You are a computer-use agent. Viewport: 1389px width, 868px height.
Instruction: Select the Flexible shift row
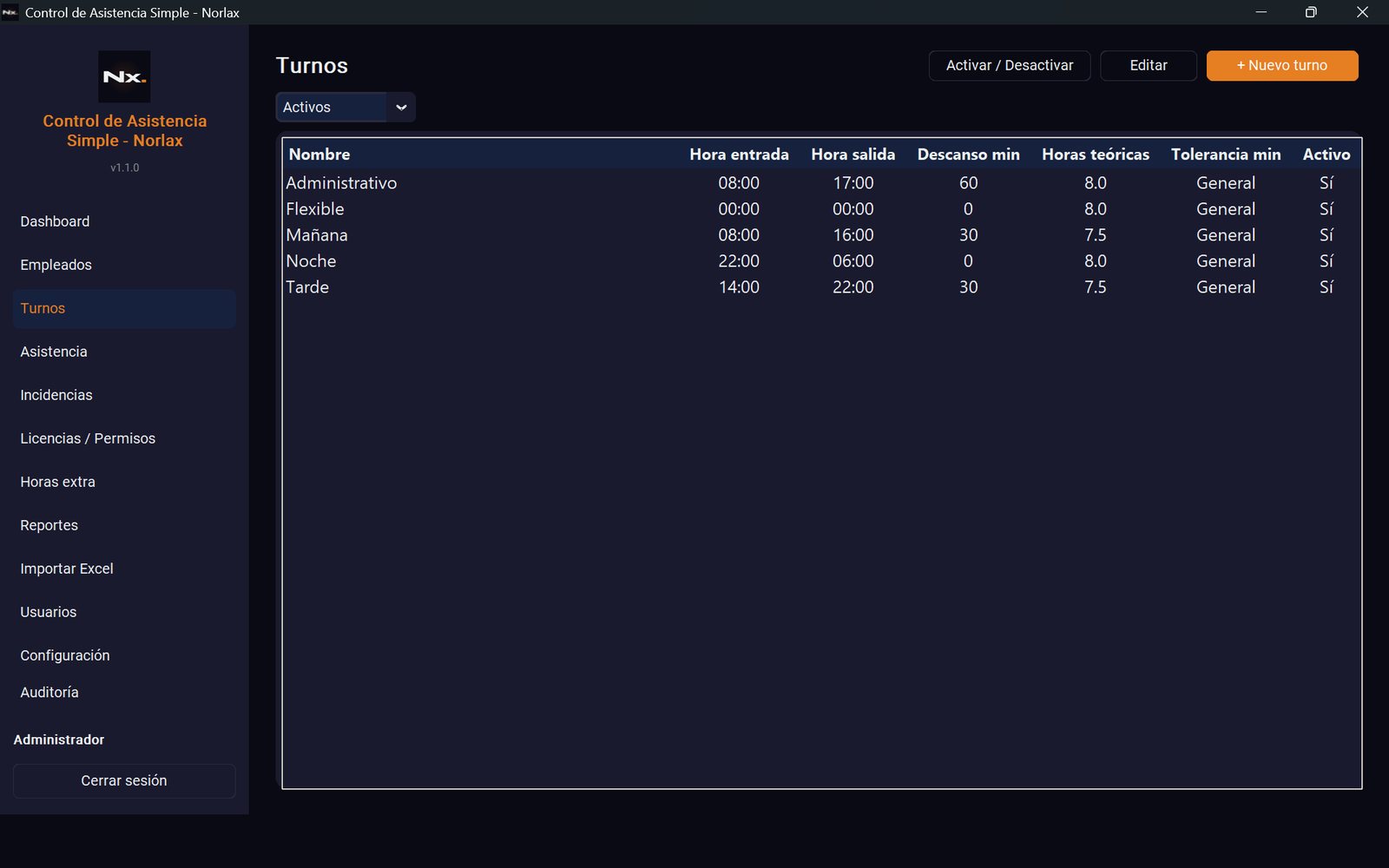(x=822, y=209)
